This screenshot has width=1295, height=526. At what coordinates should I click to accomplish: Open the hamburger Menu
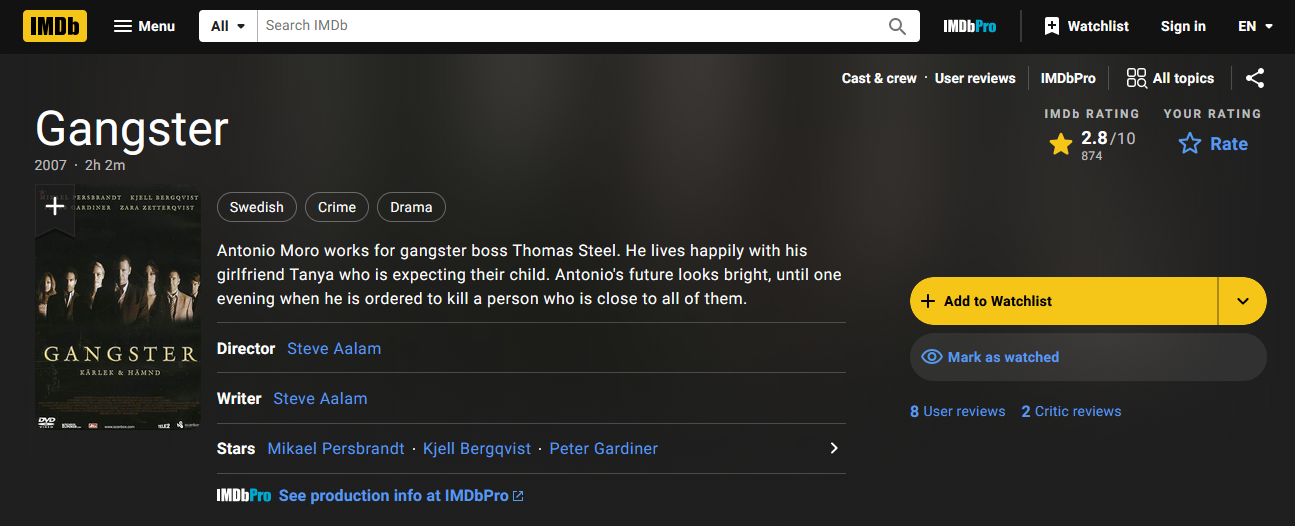[144, 26]
